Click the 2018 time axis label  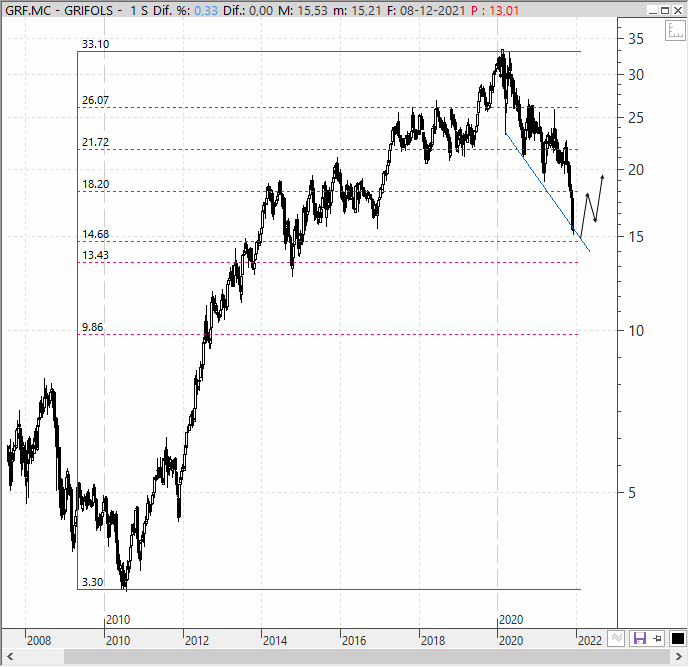pos(433,641)
